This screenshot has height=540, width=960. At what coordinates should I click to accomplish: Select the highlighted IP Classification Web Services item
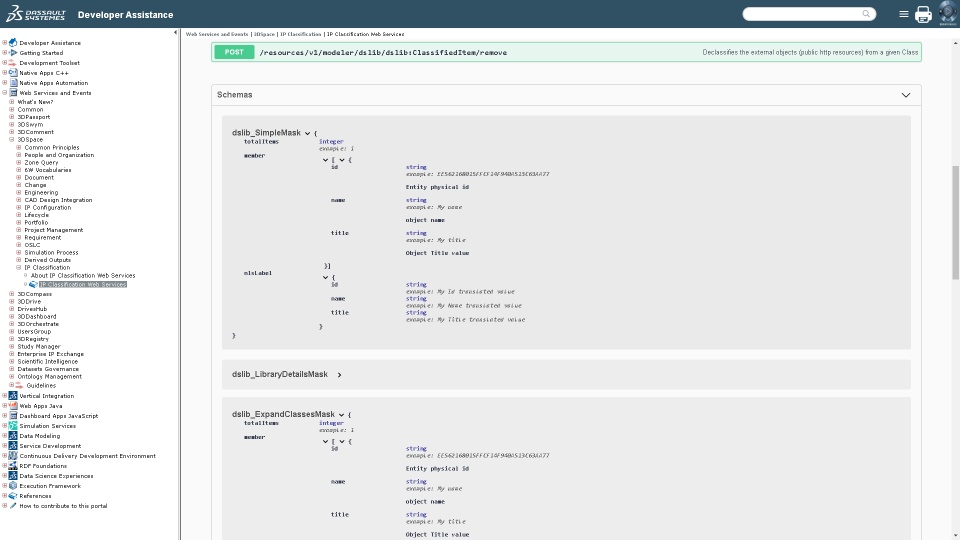(x=83, y=284)
